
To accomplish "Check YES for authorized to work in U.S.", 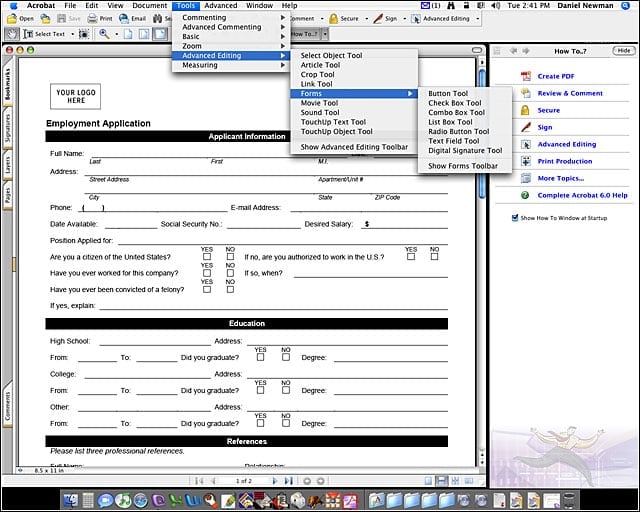I will tap(411, 257).
